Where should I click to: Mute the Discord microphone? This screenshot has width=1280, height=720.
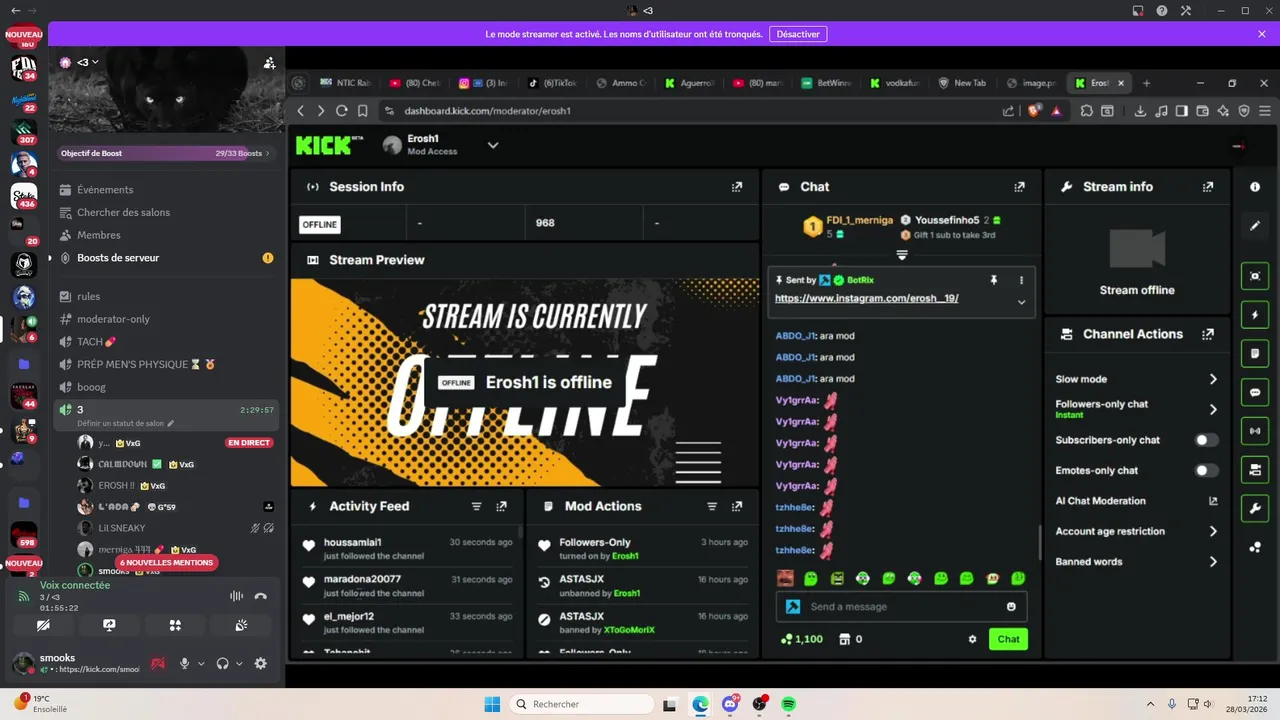184,663
